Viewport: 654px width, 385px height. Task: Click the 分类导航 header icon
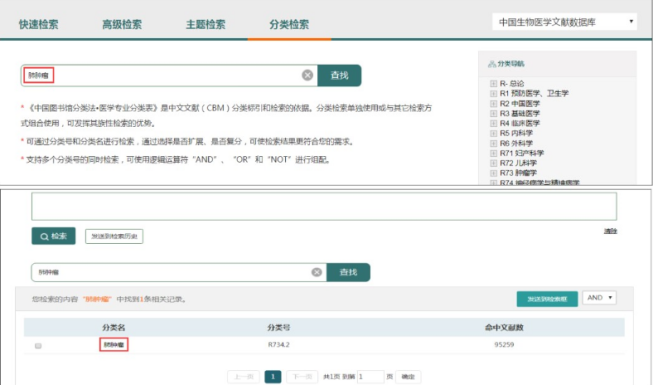tap(492, 64)
